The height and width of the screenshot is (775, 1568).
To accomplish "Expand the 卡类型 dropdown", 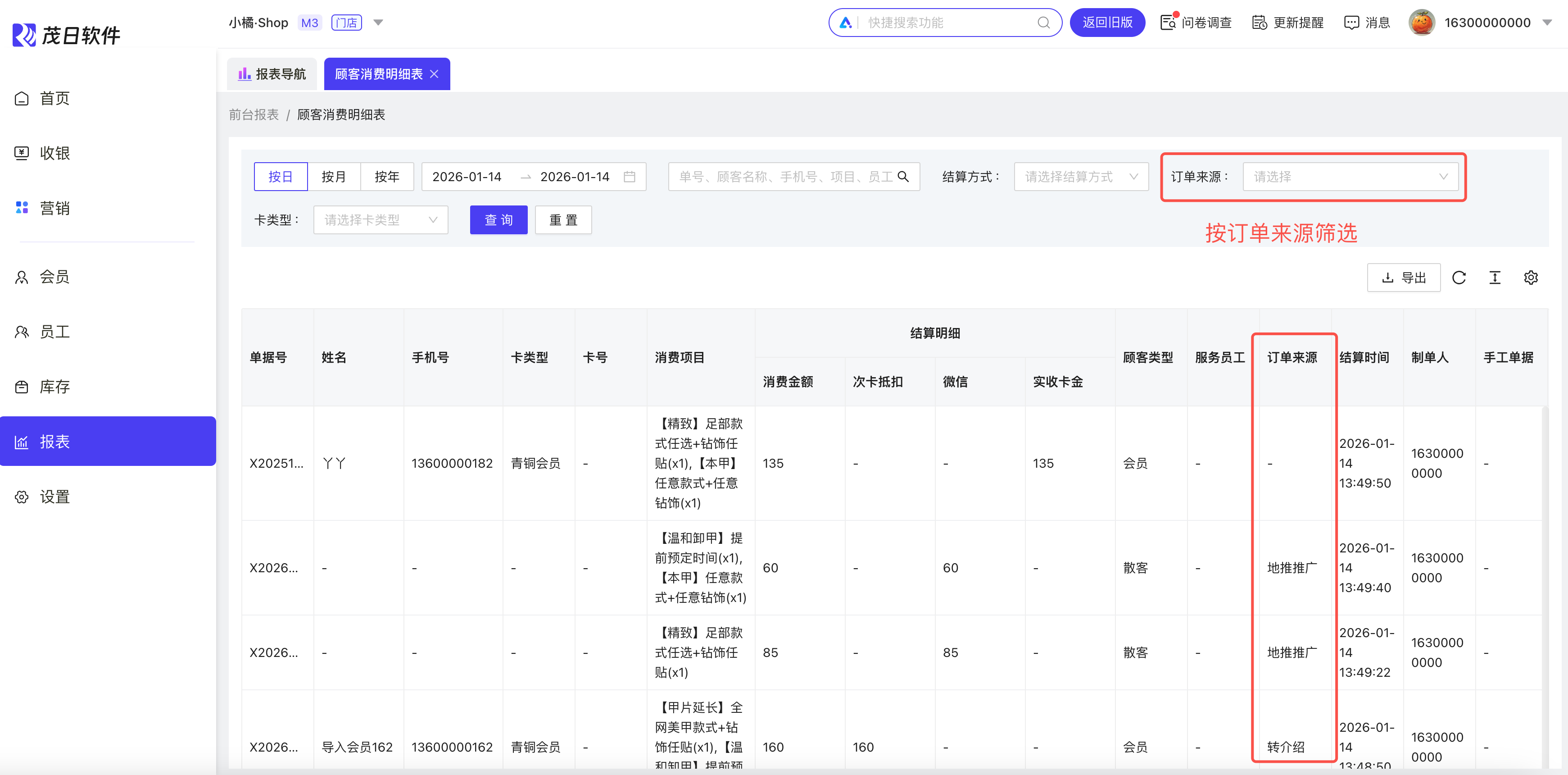I will pyautogui.click(x=381, y=220).
